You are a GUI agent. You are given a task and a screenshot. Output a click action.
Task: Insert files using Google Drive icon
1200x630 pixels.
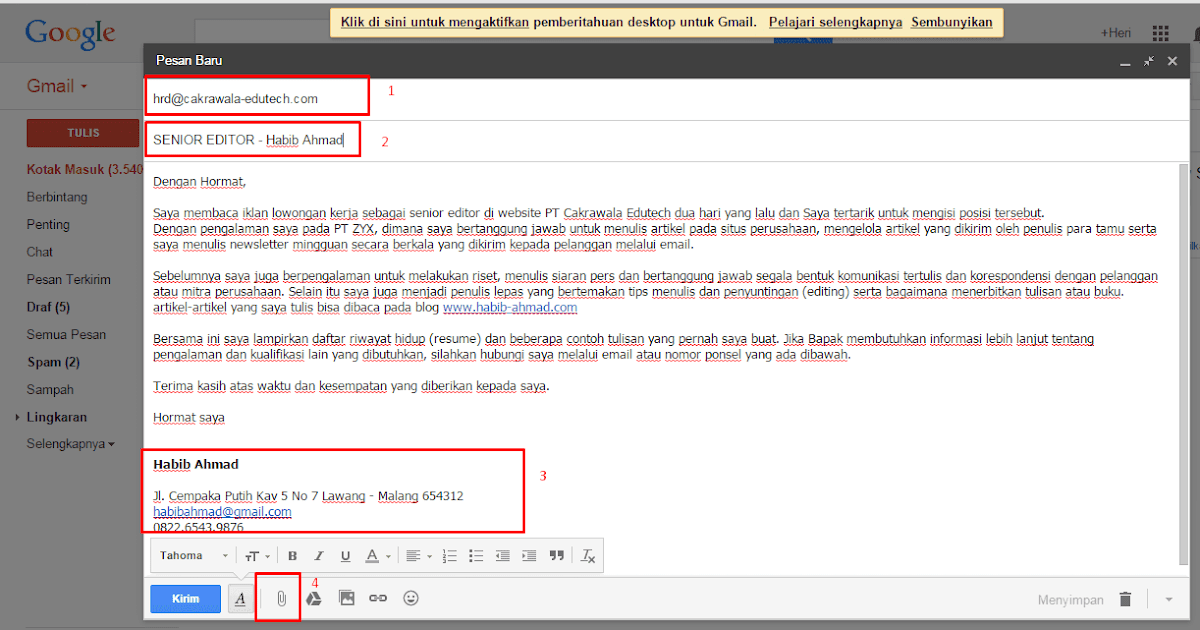click(x=314, y=597)
